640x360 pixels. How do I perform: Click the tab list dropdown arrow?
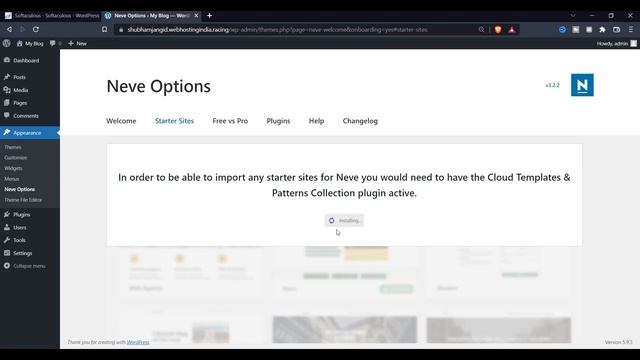click(x=573, y=16)
